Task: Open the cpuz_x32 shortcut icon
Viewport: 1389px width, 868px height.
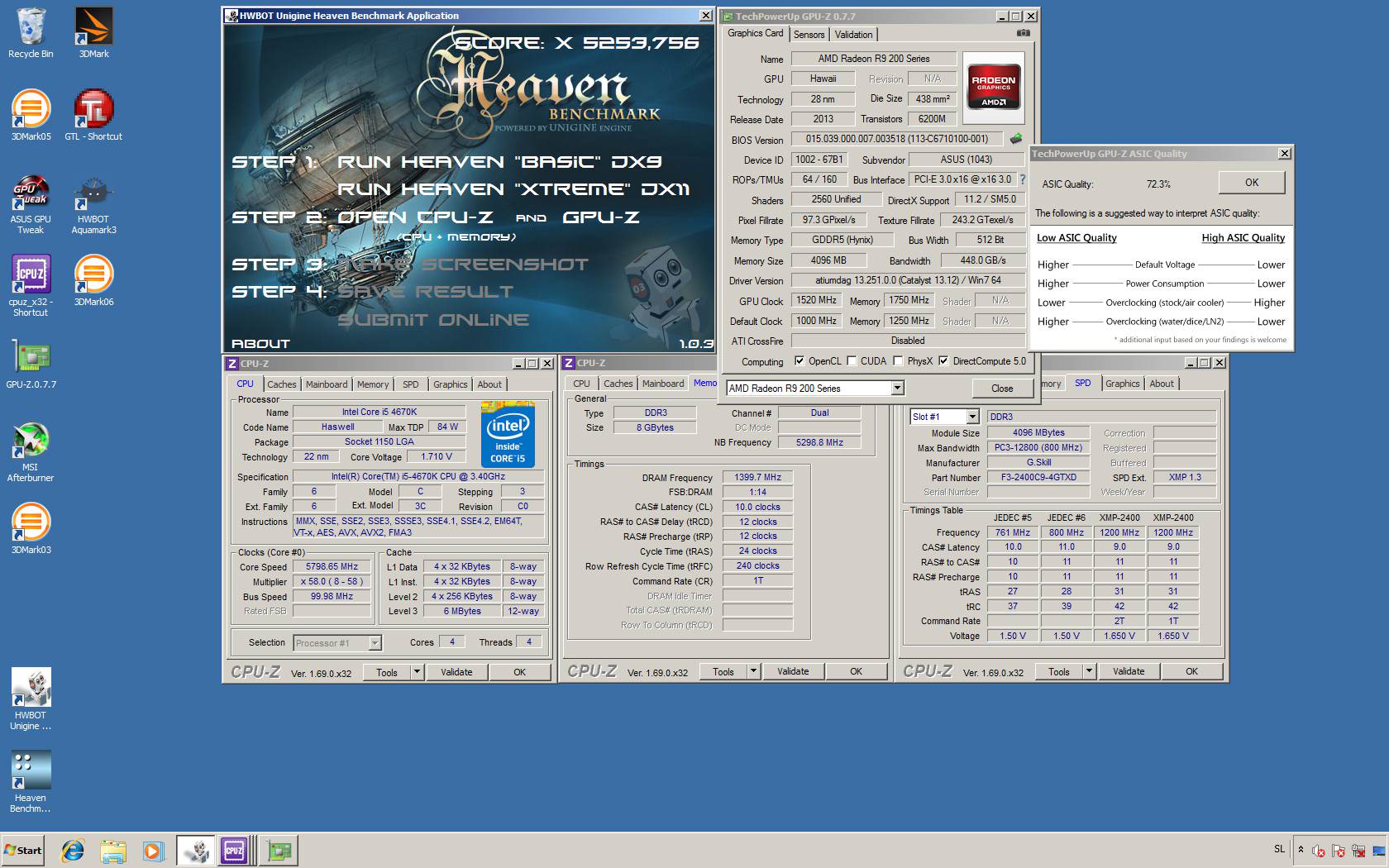Action: 31,285
